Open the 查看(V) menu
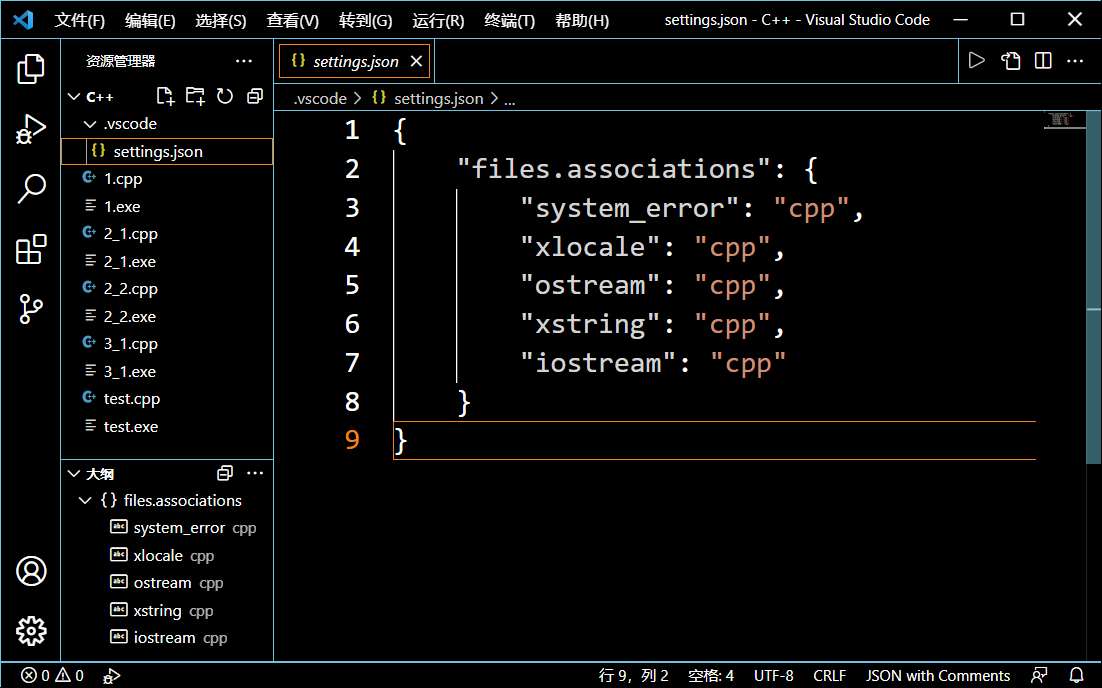This screenshot has height=688, width=1102. (292, 20)
